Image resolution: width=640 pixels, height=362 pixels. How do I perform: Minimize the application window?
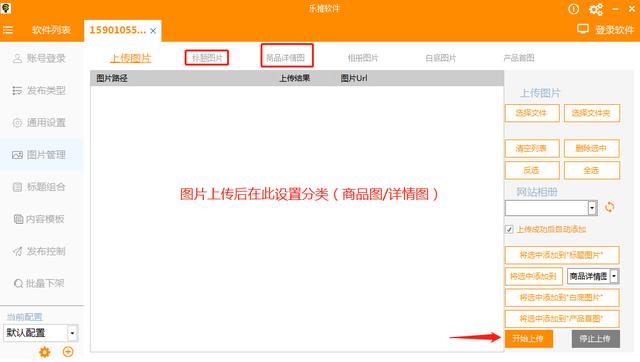615,9
